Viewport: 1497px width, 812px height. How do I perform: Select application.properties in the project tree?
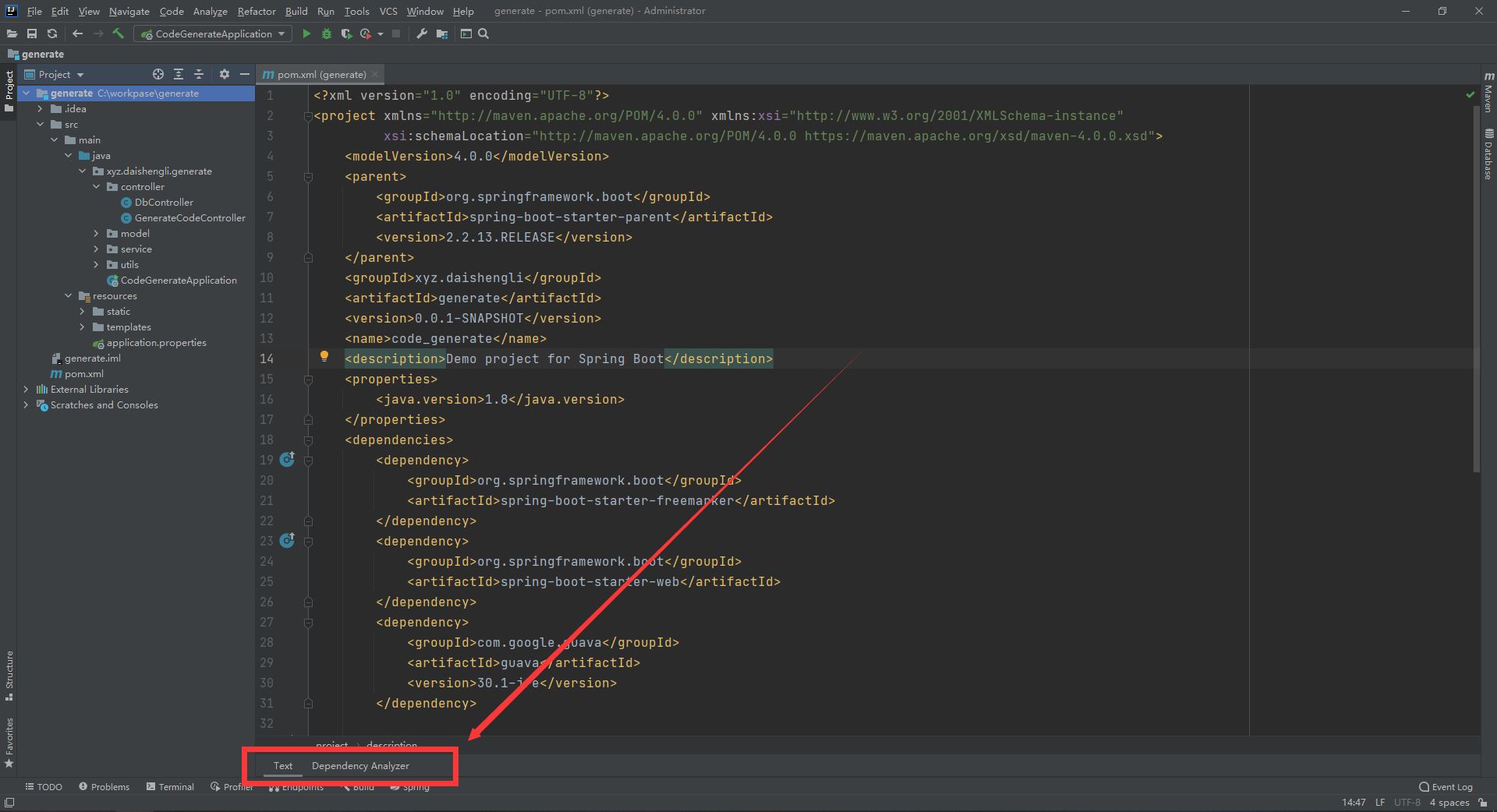tap(156, 342)
